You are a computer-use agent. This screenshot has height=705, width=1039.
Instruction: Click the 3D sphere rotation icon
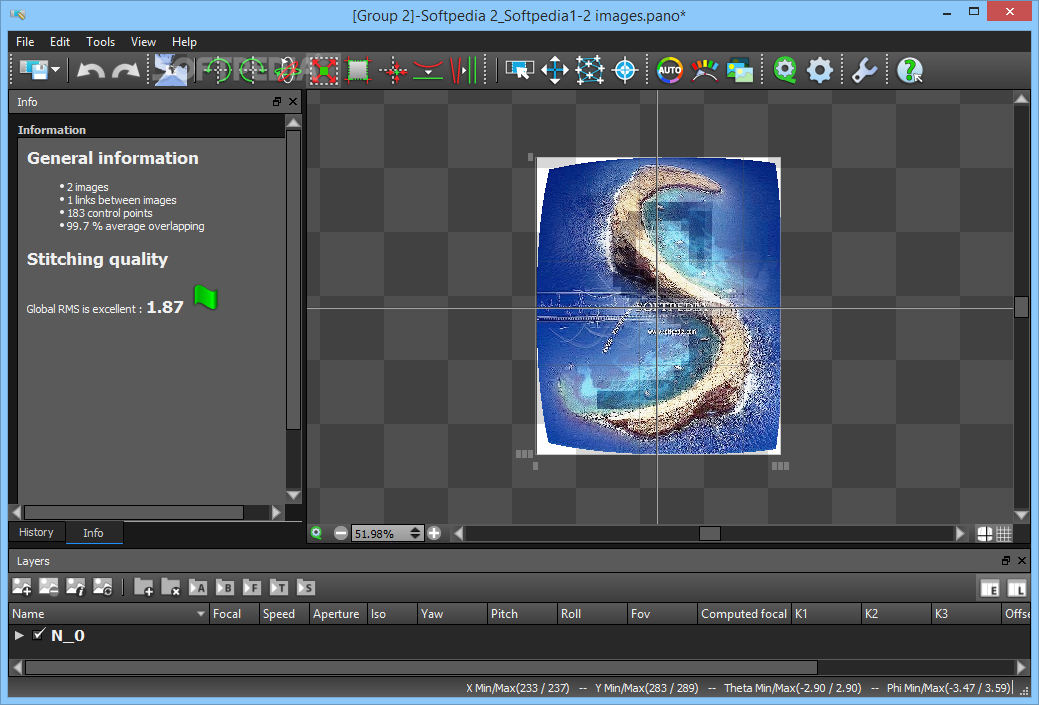288,70
